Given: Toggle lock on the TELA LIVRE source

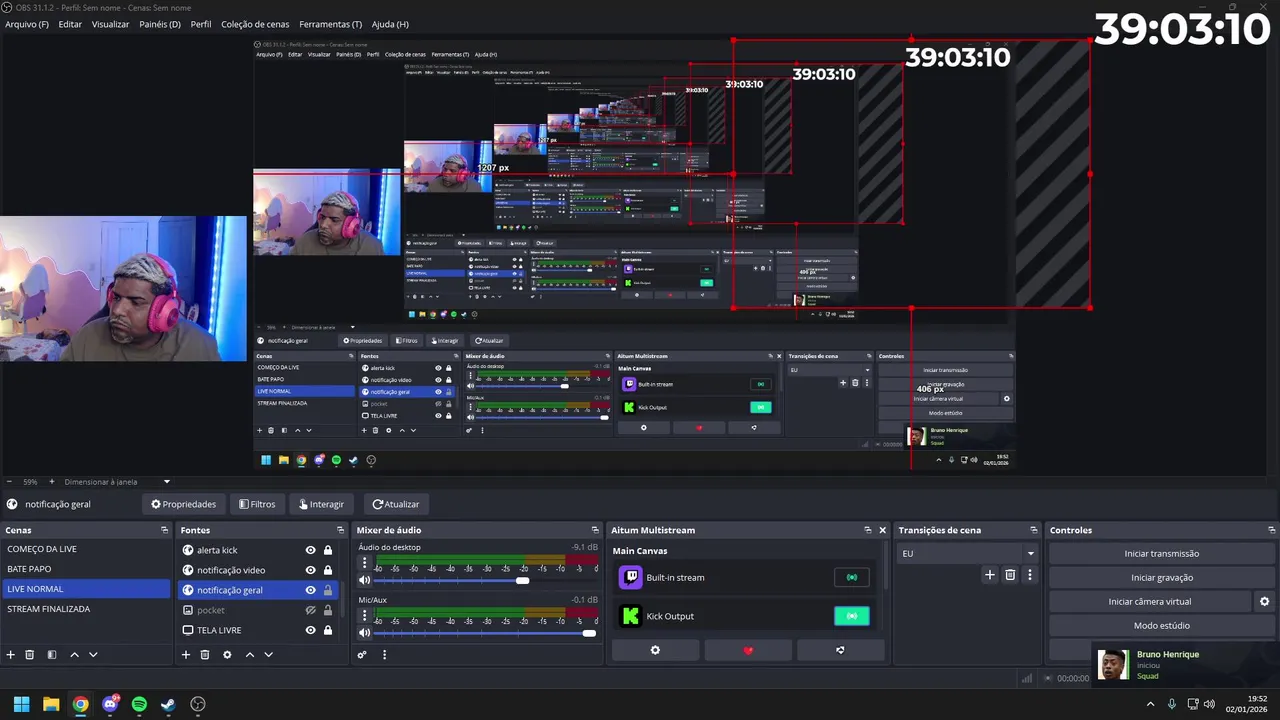Looking at the screenshot, I should tap(327, 630).
